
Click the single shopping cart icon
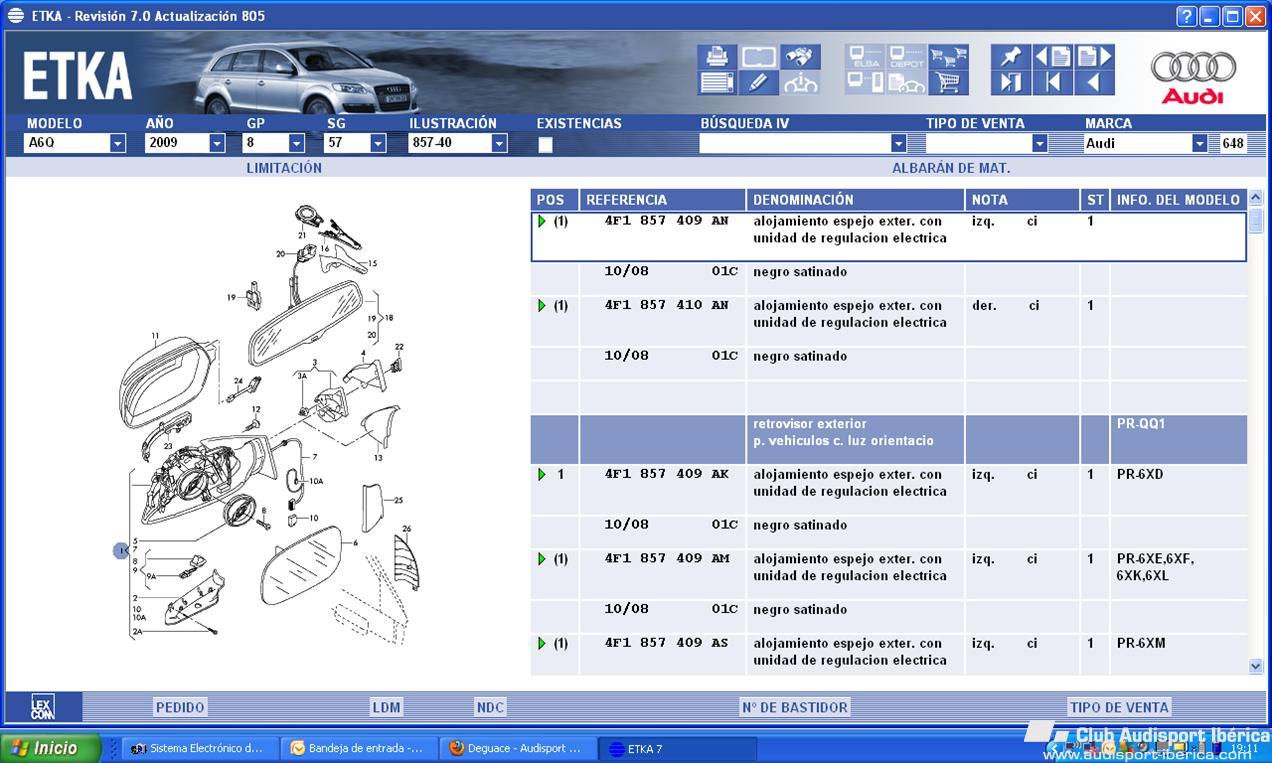[948, 83]
